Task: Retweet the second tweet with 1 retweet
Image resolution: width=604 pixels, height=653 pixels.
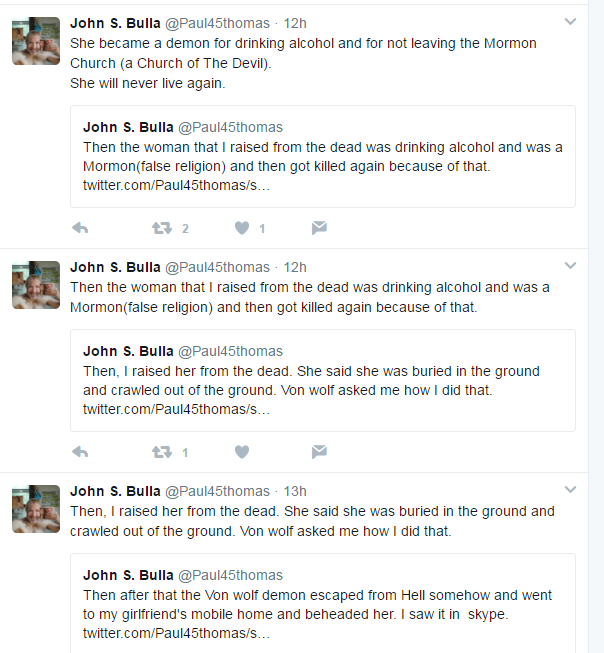Action: pos(162,452)
